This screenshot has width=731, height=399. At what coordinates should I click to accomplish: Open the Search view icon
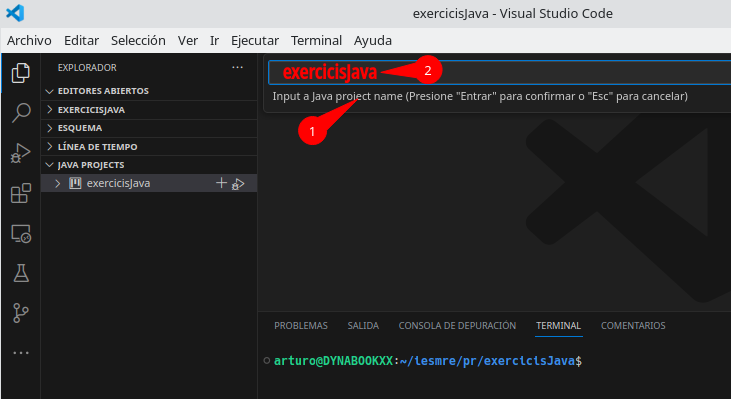click(21, 112)
